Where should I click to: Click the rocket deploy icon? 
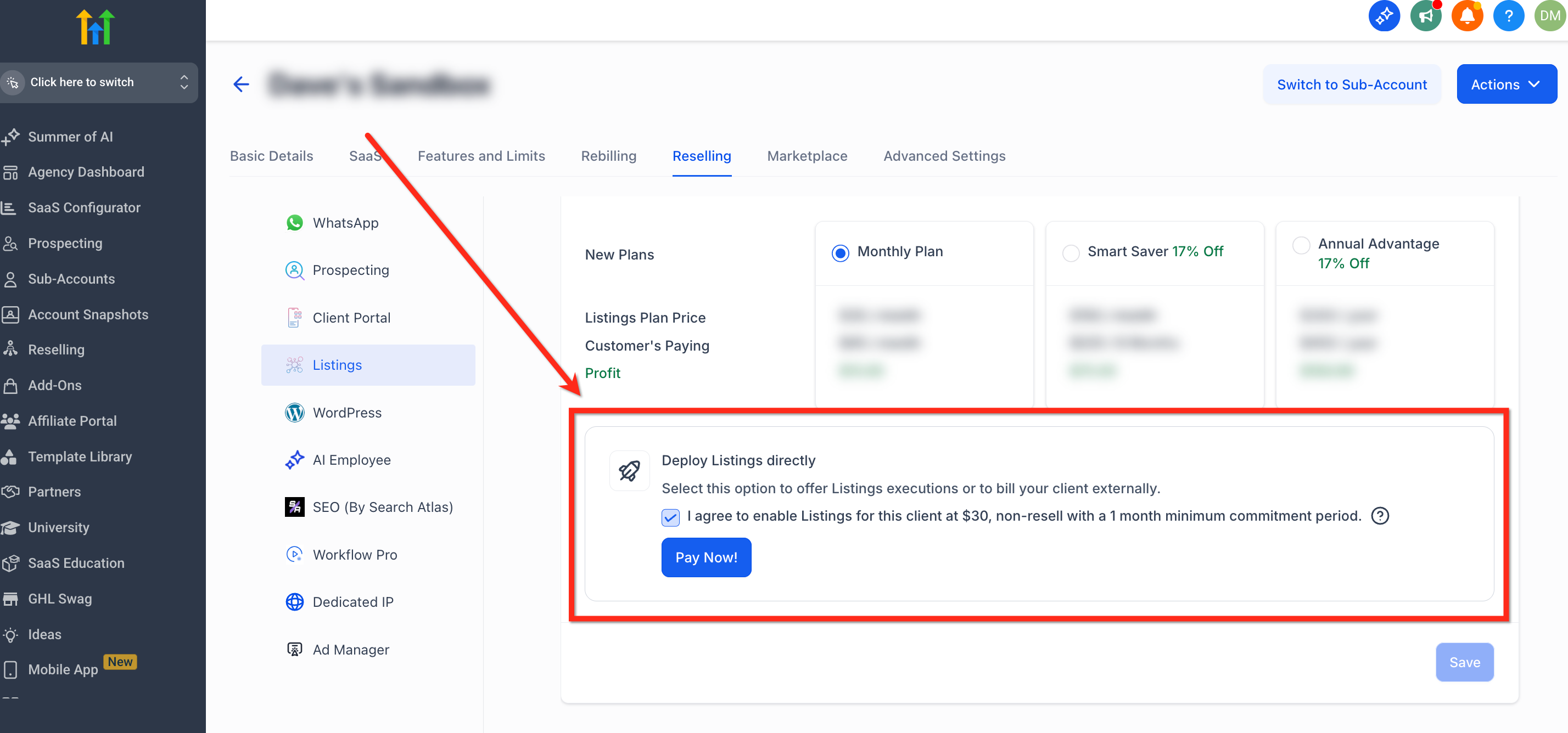(x=629, y=470)
